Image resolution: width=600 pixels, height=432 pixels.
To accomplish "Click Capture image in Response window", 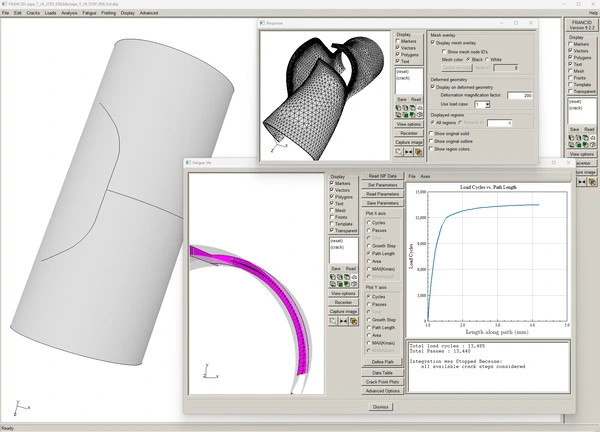I will click(x=409, y=142).
